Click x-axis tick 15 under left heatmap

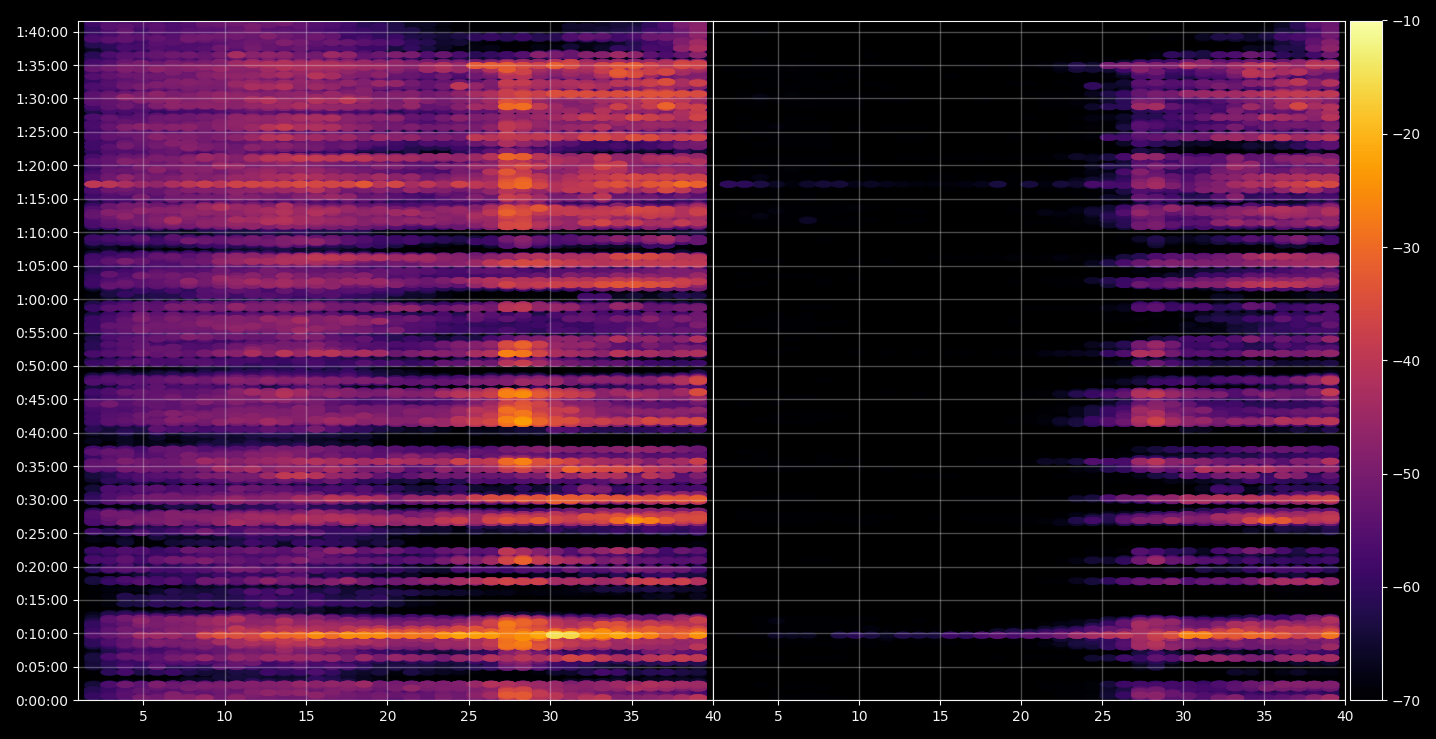click(x=306, y=716)
